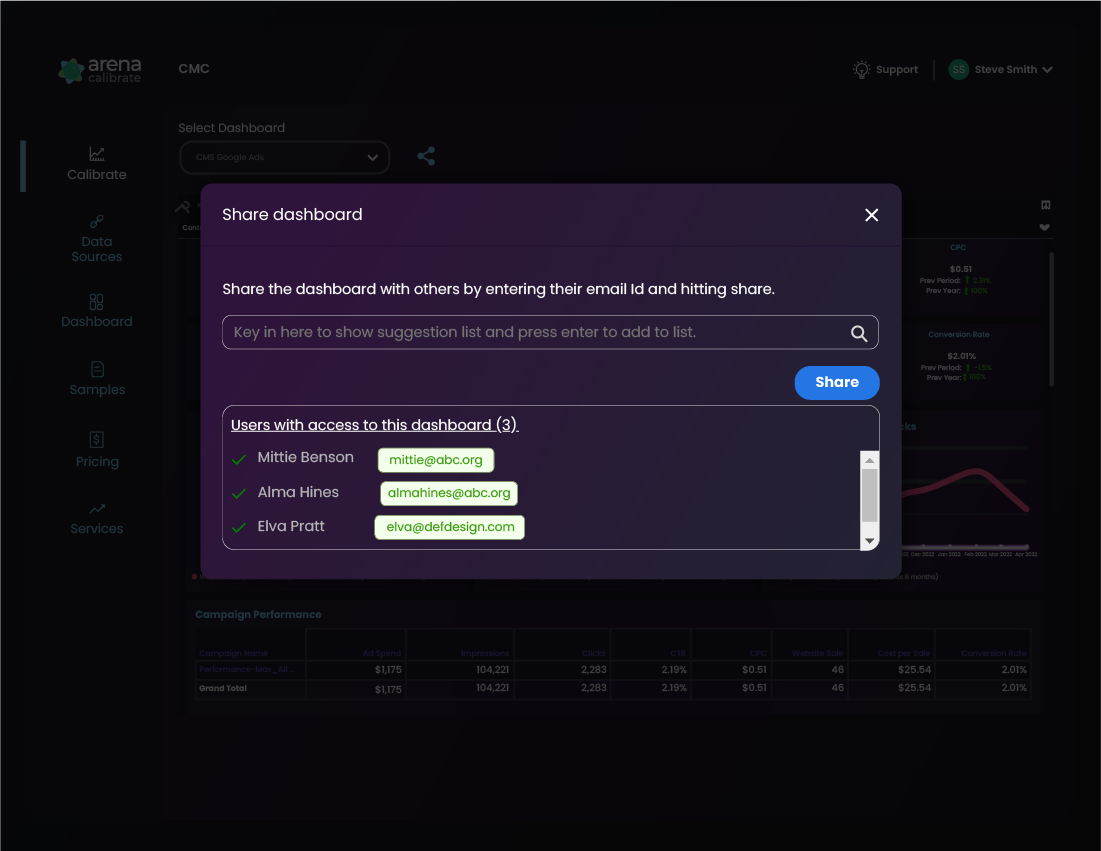Image resolution: width=1101 pixels, height=851 pixels.
Task: Toggle checkmark beside Alma Hines
Action: (239, 494)
